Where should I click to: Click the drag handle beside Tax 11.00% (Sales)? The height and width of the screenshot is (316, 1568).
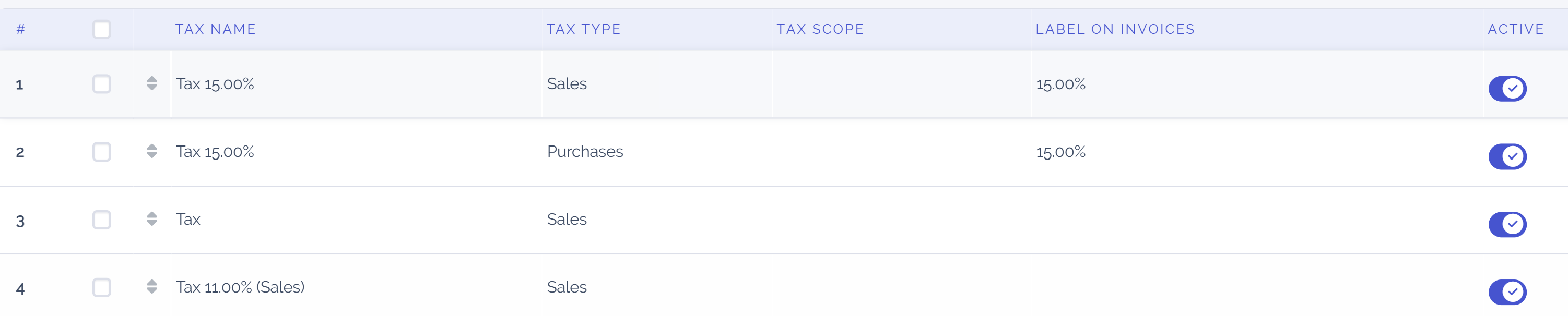(x=151, y=287)
